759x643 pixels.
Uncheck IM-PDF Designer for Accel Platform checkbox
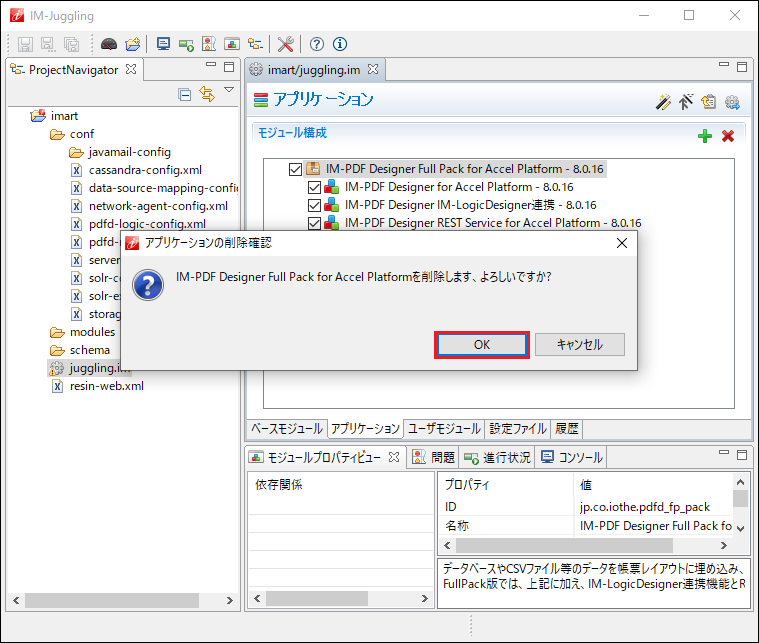[x=315, y=187]
